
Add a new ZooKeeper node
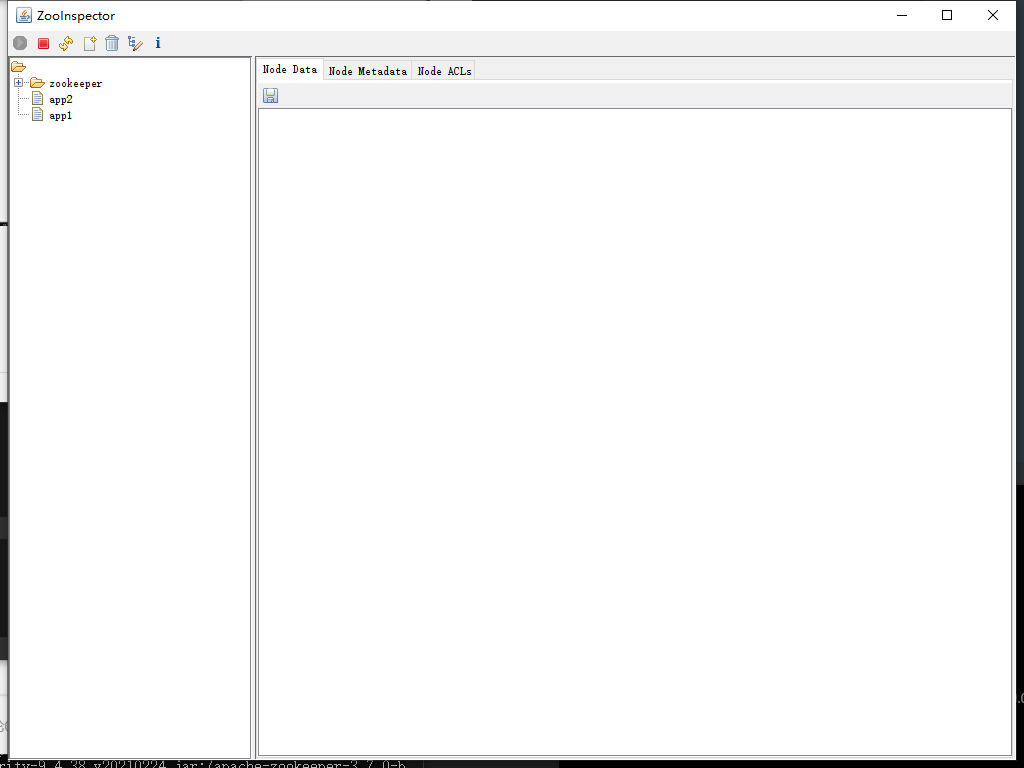click(89, 43)
